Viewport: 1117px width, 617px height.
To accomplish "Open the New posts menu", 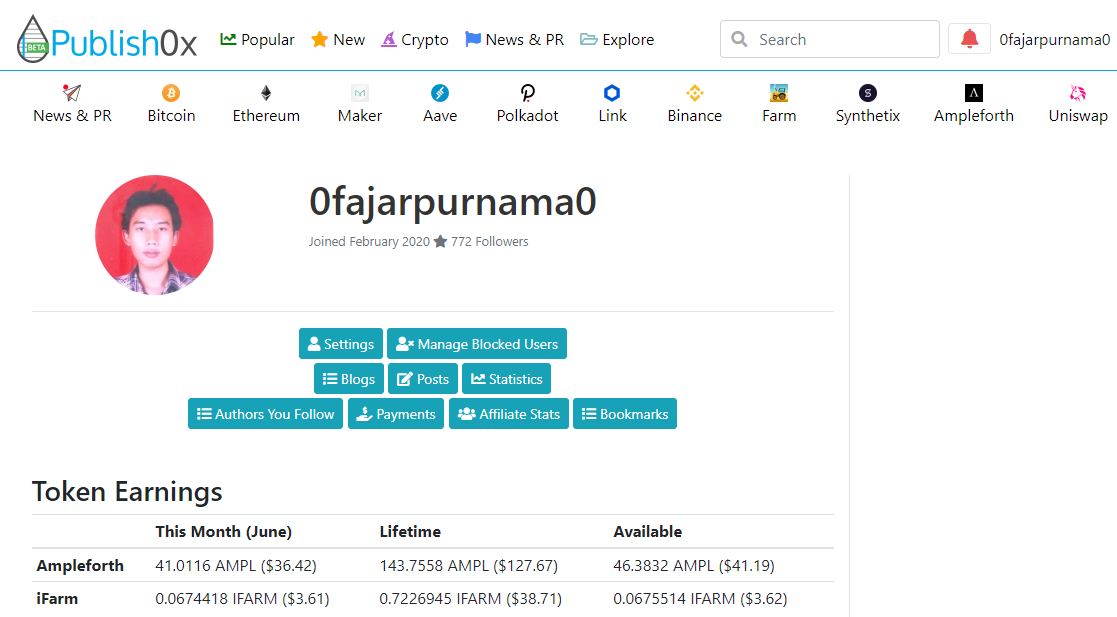I will pos(338,40).
